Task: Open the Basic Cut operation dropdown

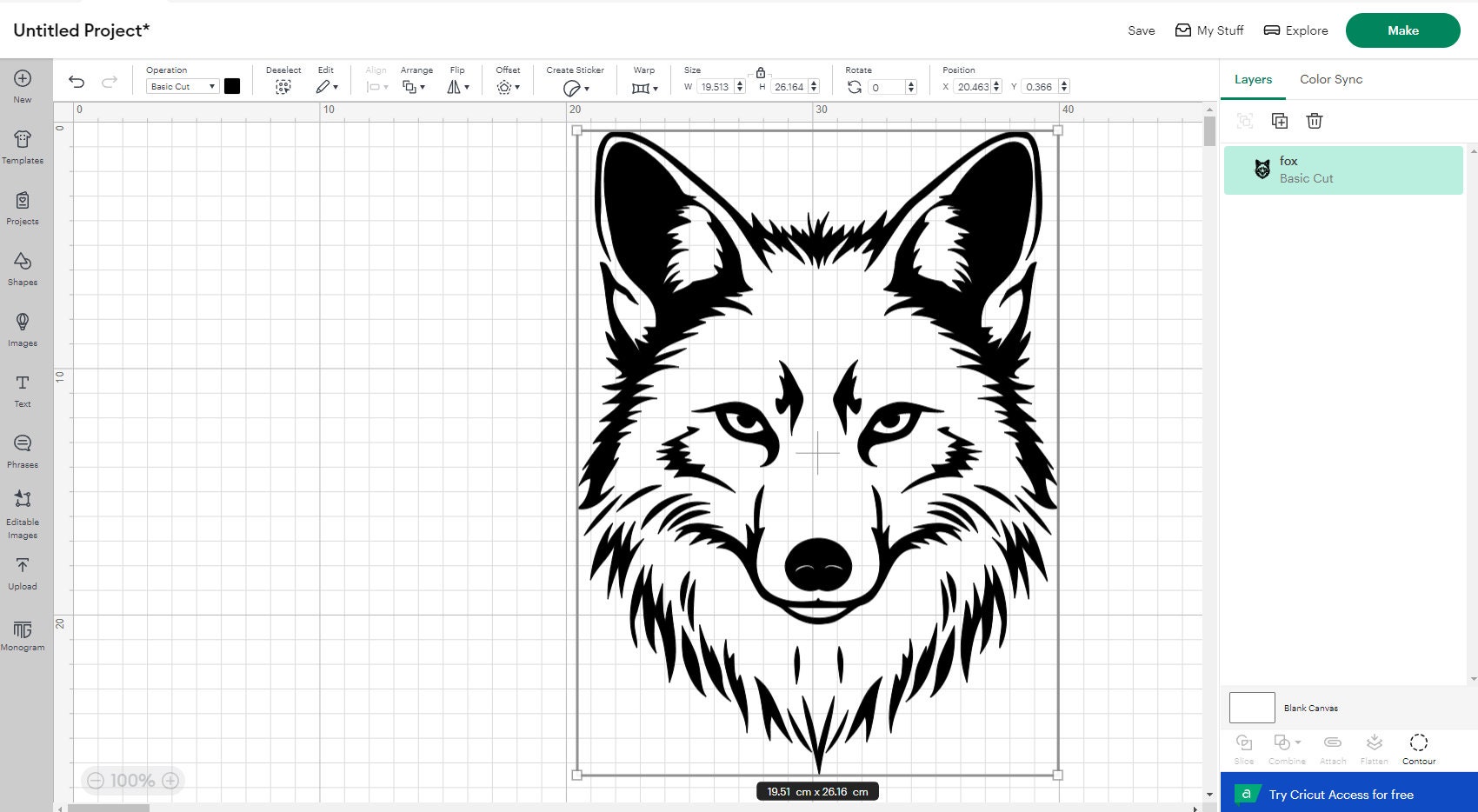Action: pos(182,86)
